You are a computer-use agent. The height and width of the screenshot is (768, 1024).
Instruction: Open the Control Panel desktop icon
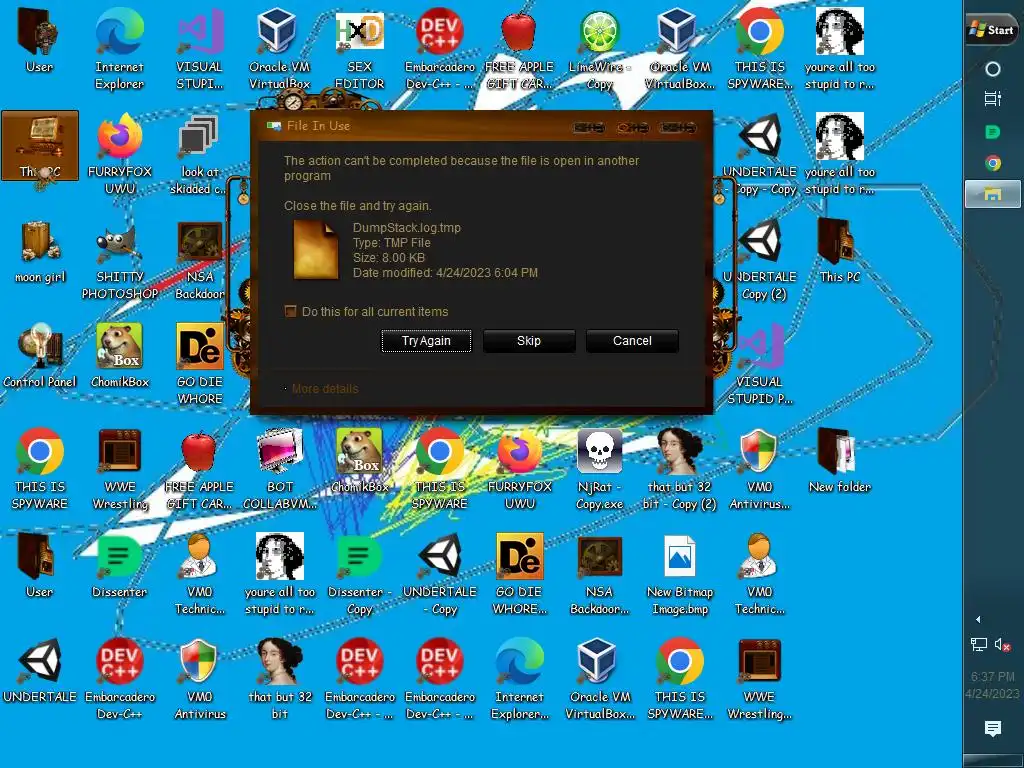pyautogui.click(x=40, y=356)
